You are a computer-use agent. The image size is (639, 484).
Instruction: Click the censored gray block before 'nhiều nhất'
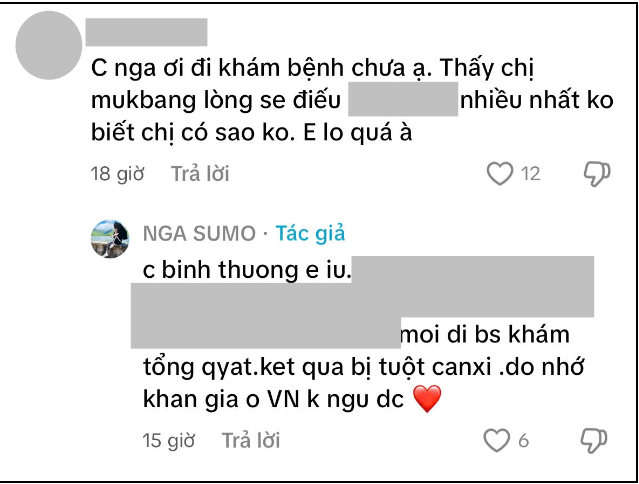point(403,99)
